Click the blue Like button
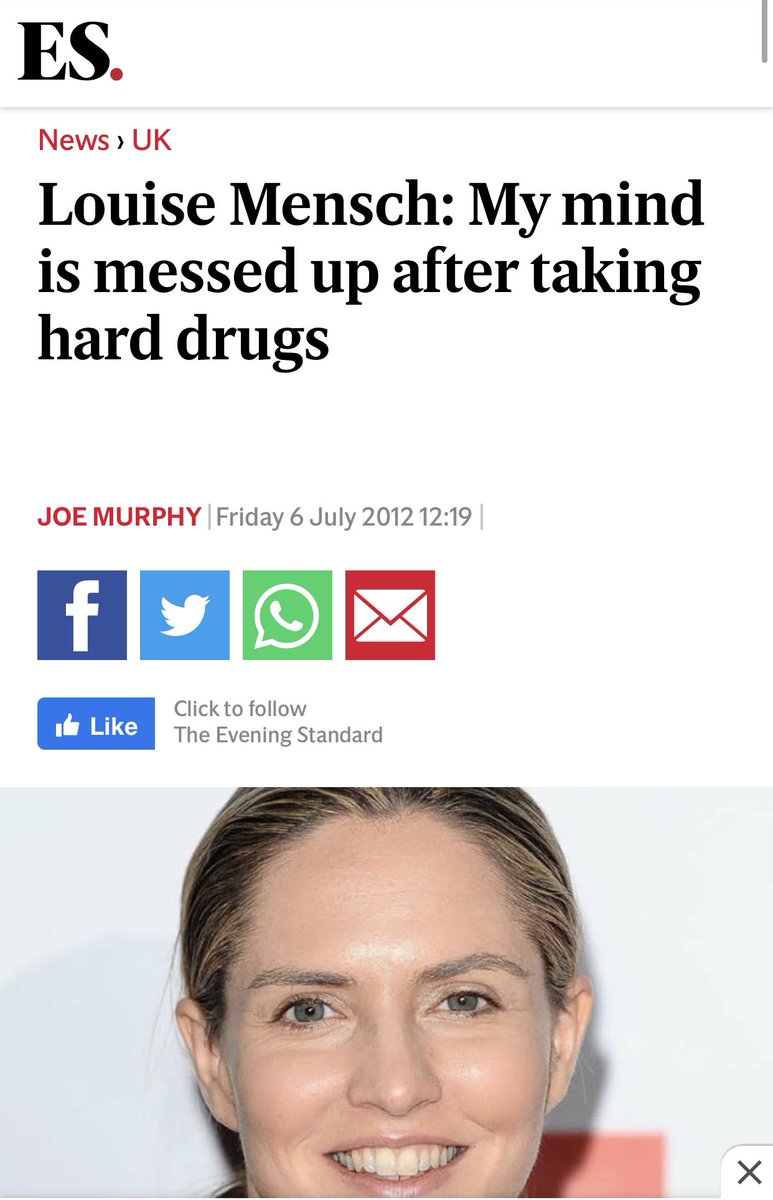This screenshot has width=773, height=1200. point(96,724)
